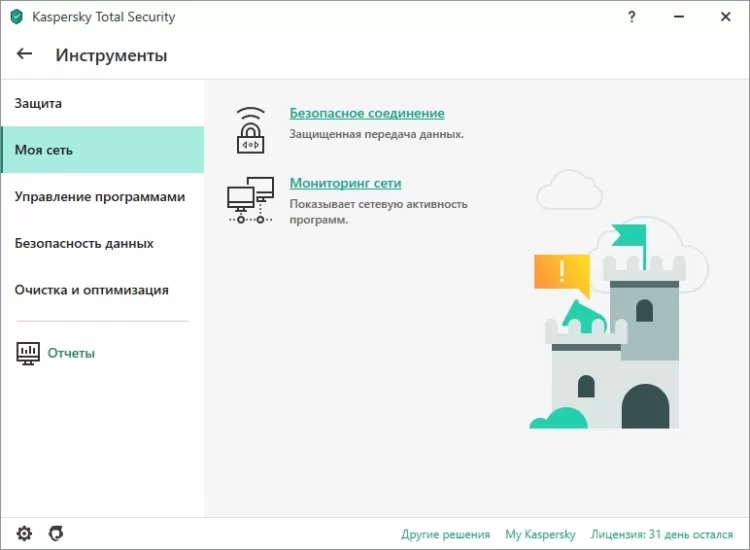Click the secure connection Wi-Fi lock icon
The height and width of the screenshot is (550, 750).
251,130
